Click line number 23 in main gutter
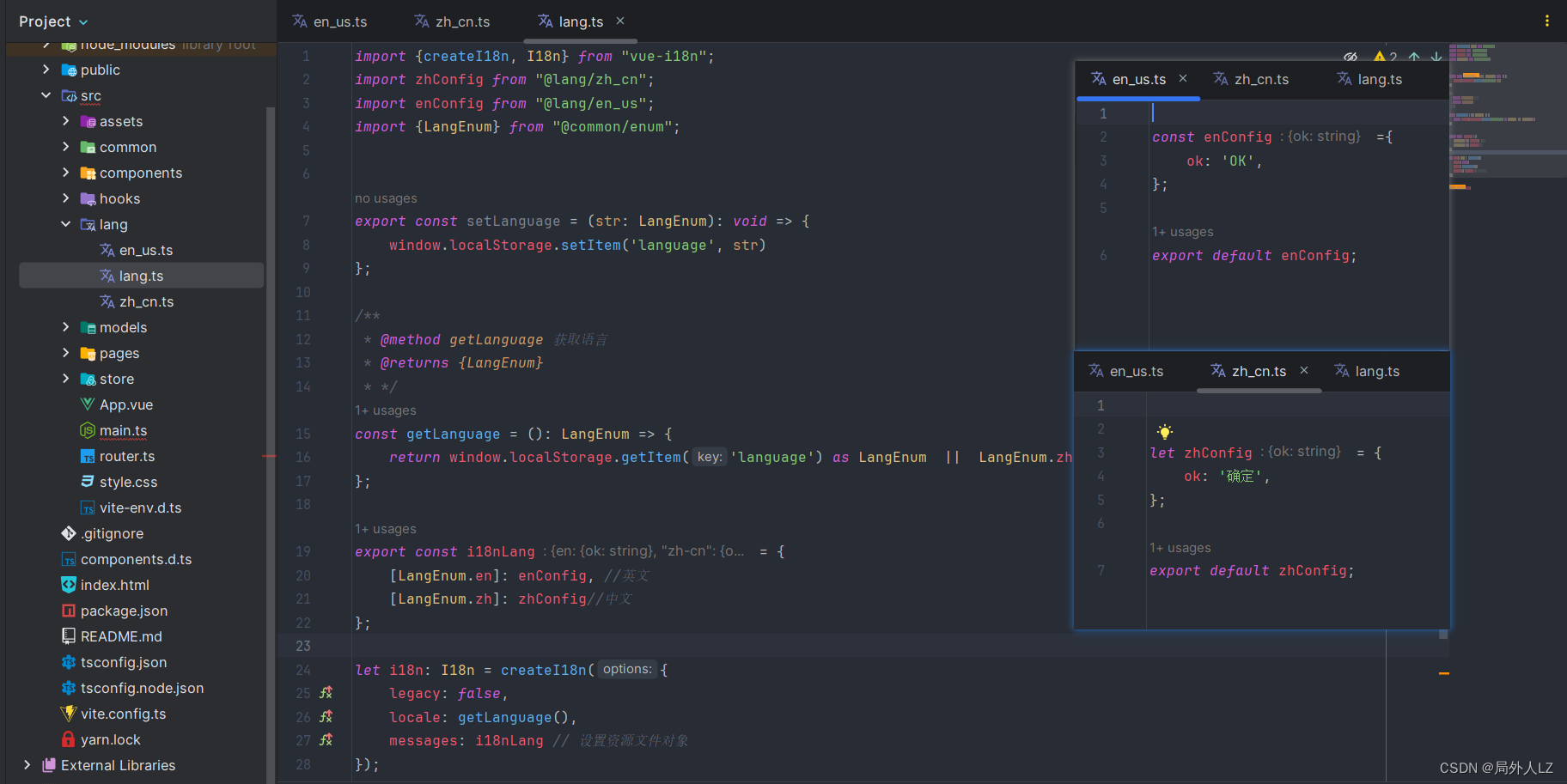This screenshot has height=784, width=1567. click(x=303, y=646)
